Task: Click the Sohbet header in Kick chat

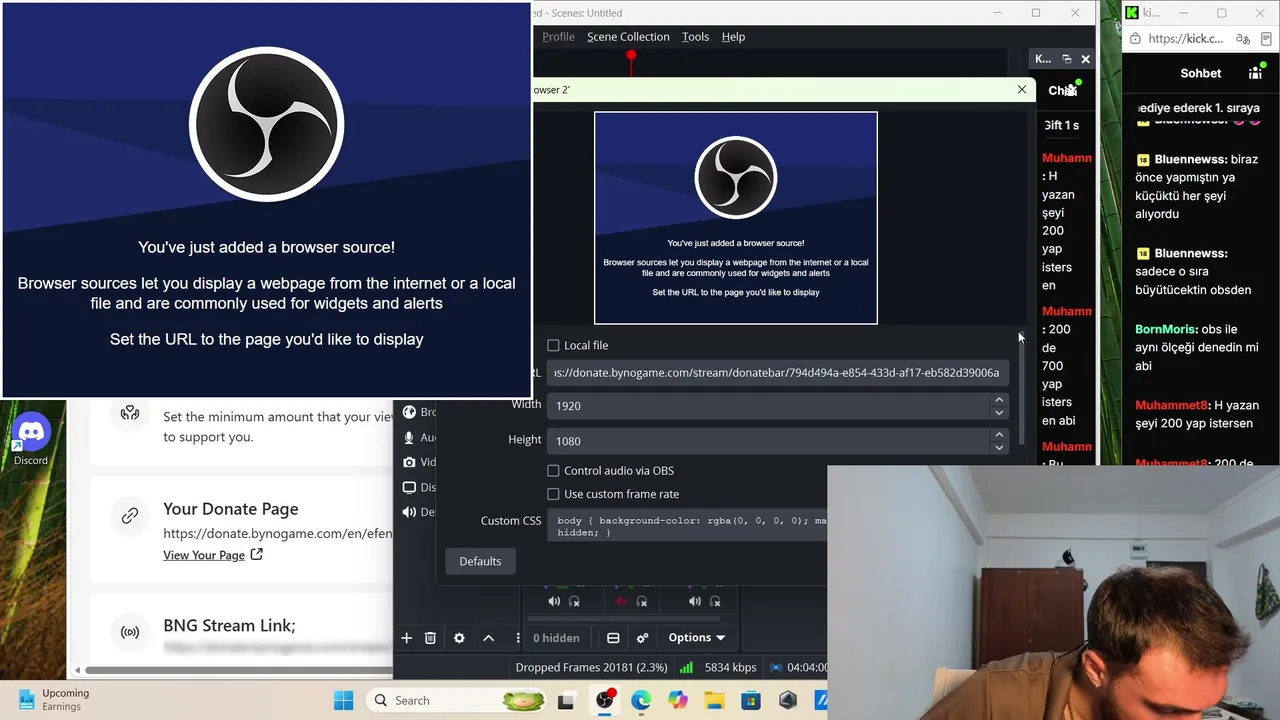Action: pos(1201,73)
